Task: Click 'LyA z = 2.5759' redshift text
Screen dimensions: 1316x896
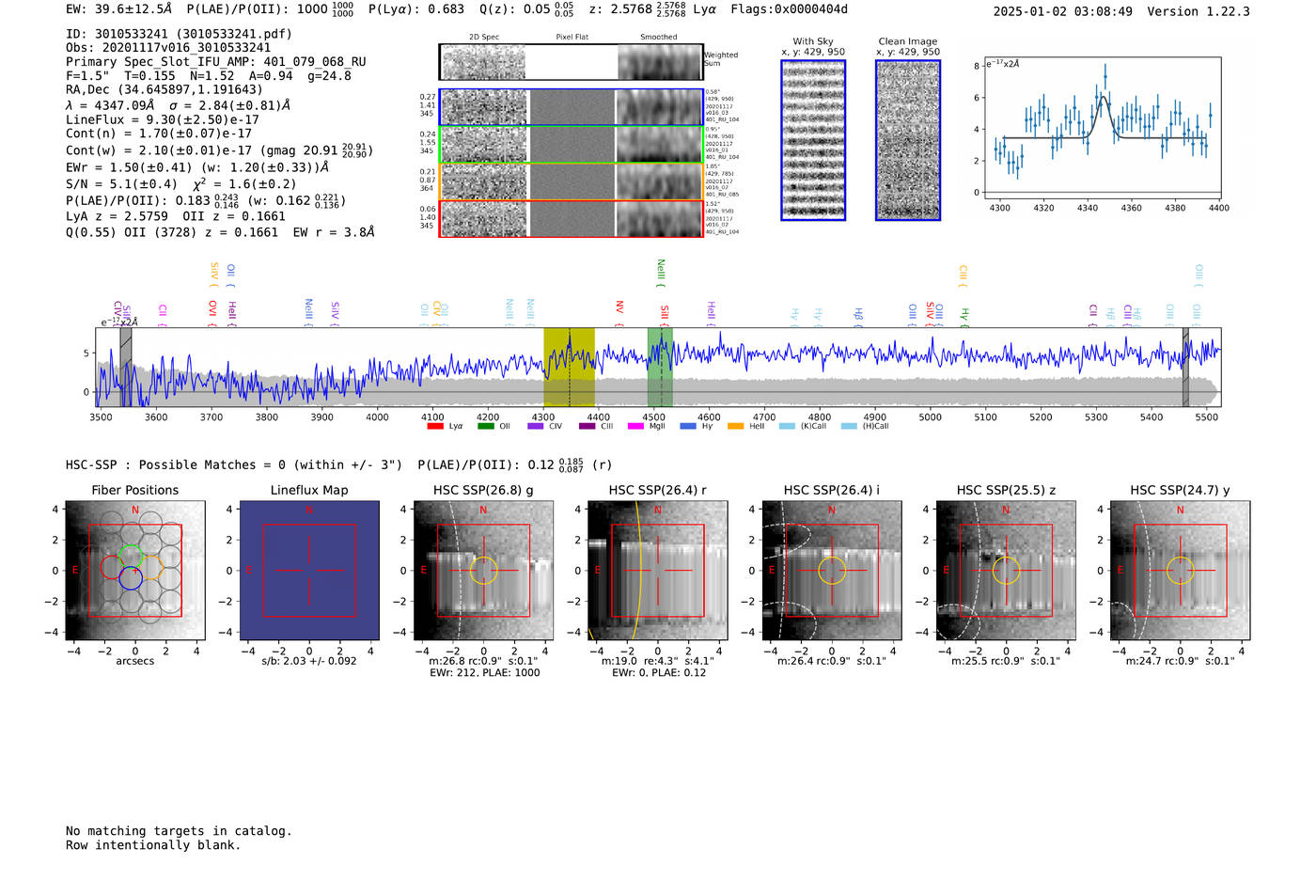Action: click(117, 216)
